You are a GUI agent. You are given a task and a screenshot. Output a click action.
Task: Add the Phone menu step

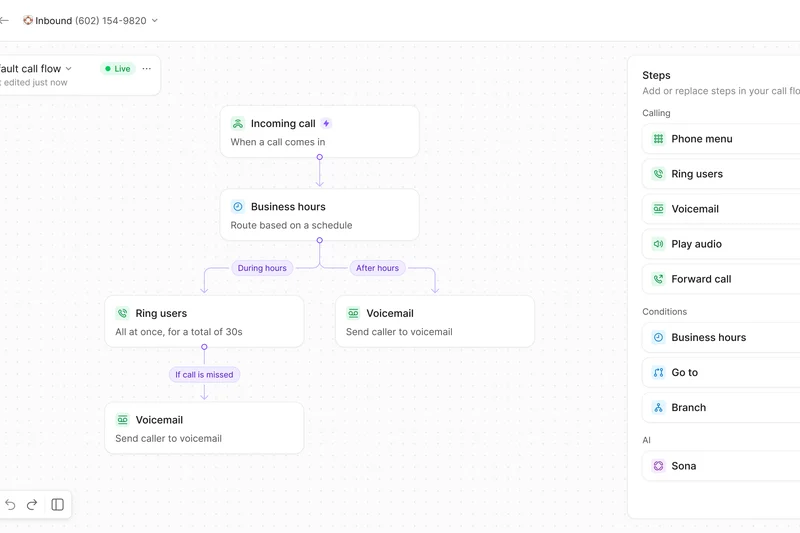coord(720,139)
